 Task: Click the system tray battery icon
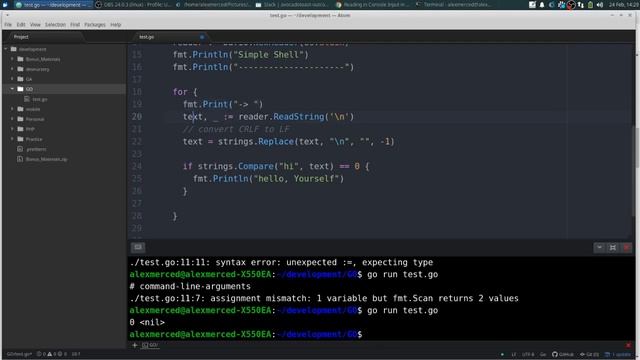coord(590,5)
